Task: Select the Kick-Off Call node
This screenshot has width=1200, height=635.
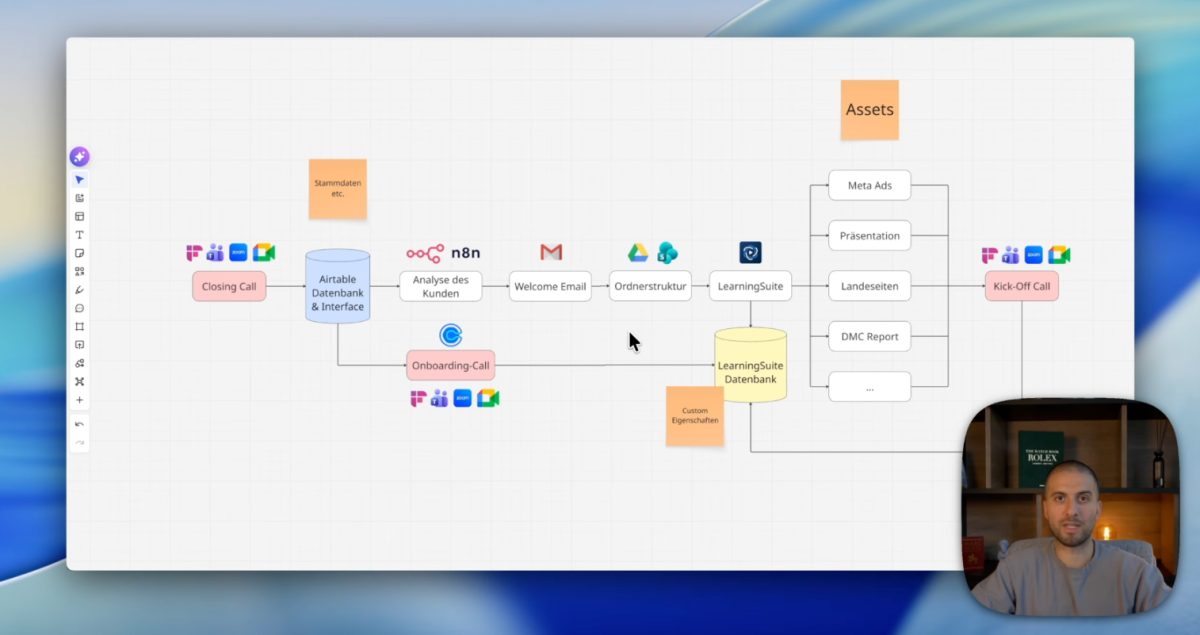Action: pyautogui.click(x=1021, y=286)
